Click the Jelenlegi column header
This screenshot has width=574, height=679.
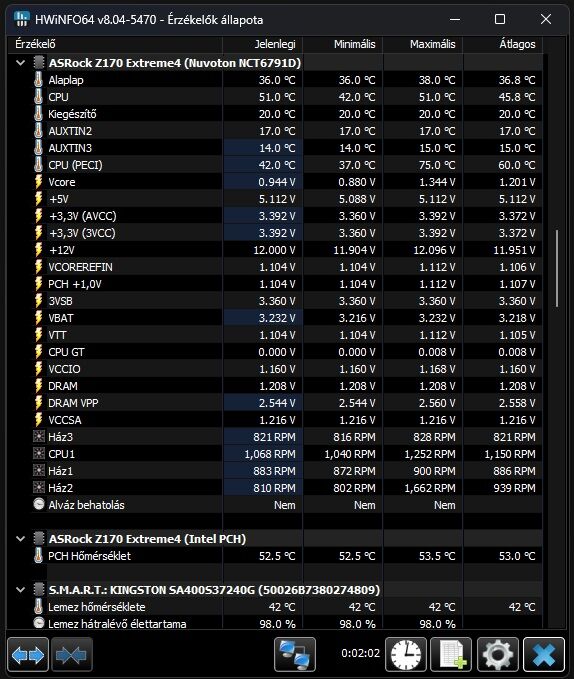click(262, 44)
